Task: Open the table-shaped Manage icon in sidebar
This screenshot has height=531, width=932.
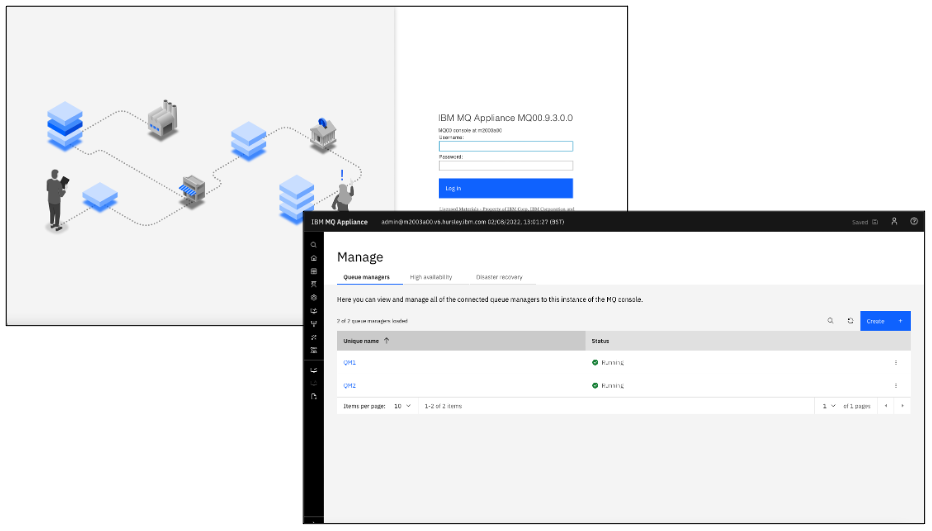Action: [x=313, y=271]
